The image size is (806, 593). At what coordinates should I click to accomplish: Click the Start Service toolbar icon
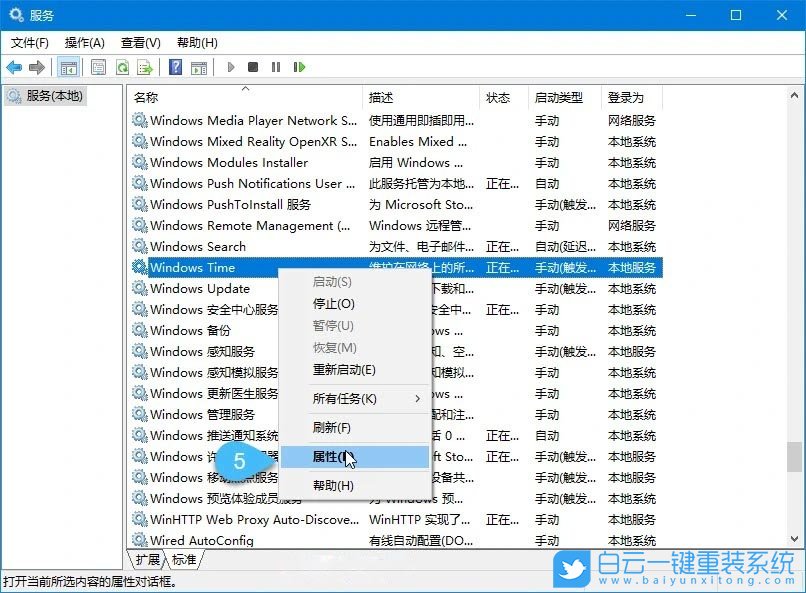(x=229, y=67)
